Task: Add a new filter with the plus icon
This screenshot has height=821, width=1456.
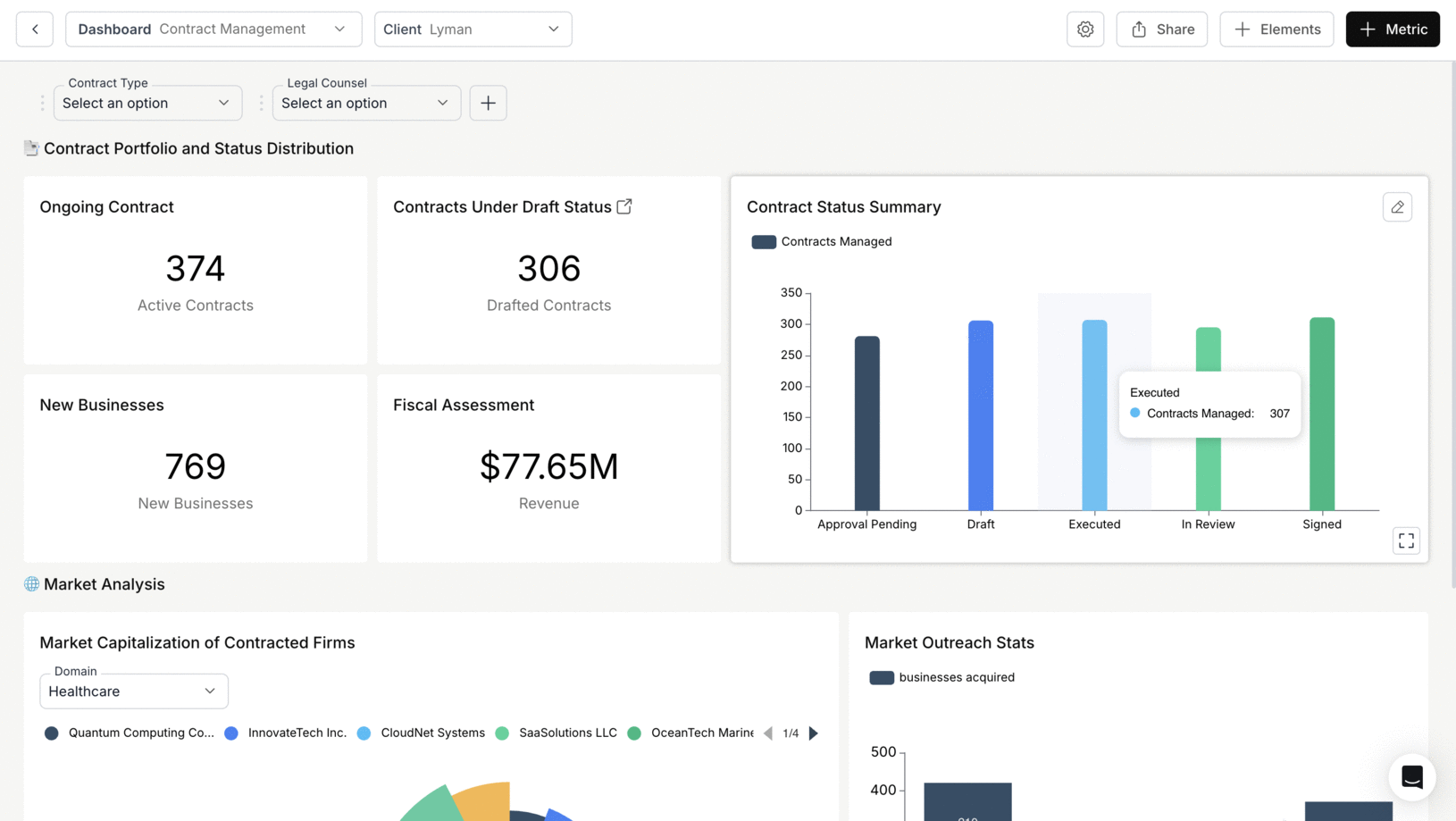Action: (488, 103)
